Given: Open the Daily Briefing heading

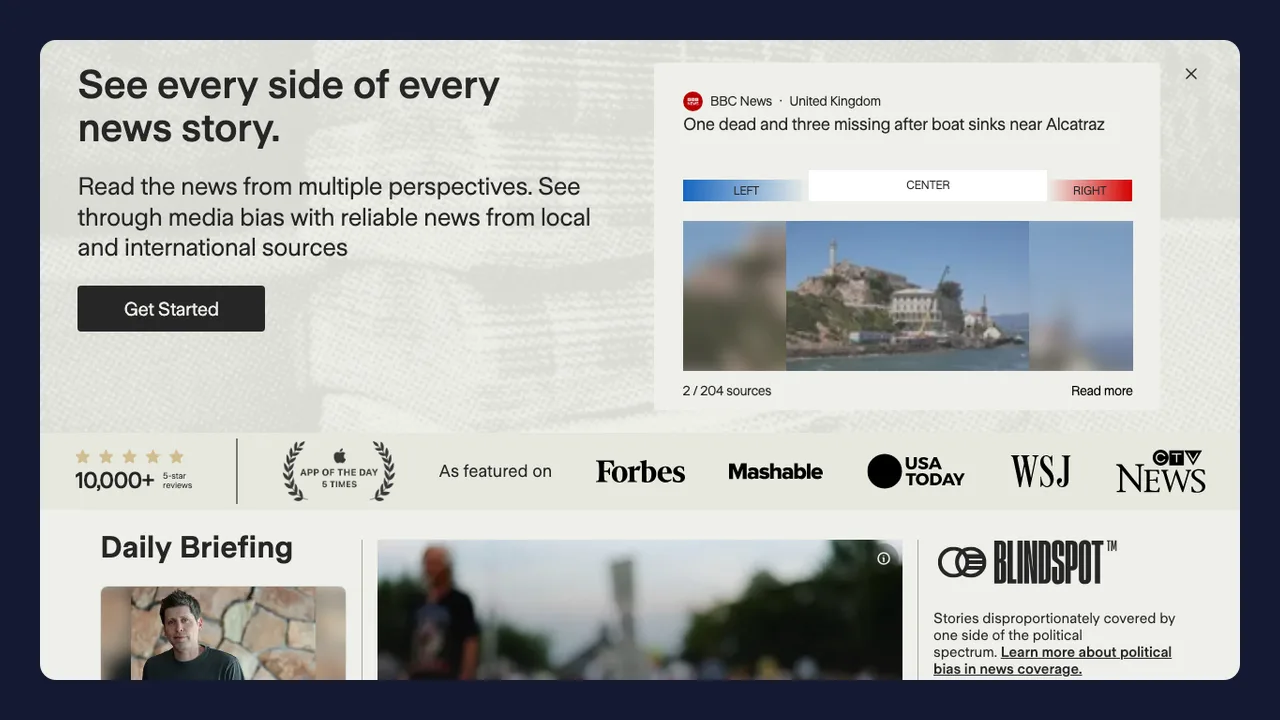Looking at the screenshot, I should click(x=197, y=547).
